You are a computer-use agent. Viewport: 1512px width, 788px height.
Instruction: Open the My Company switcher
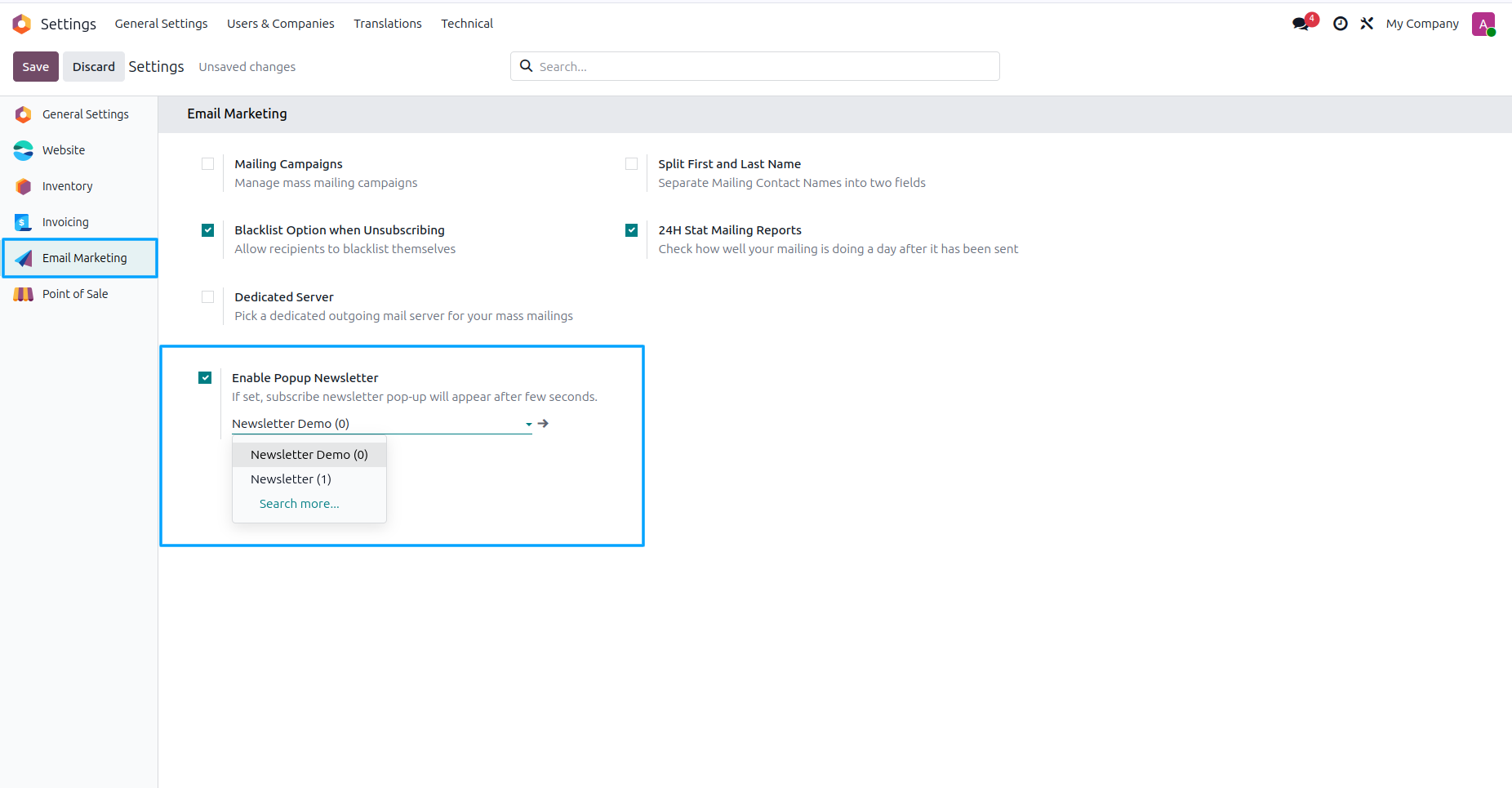(x=1422, y=24)
